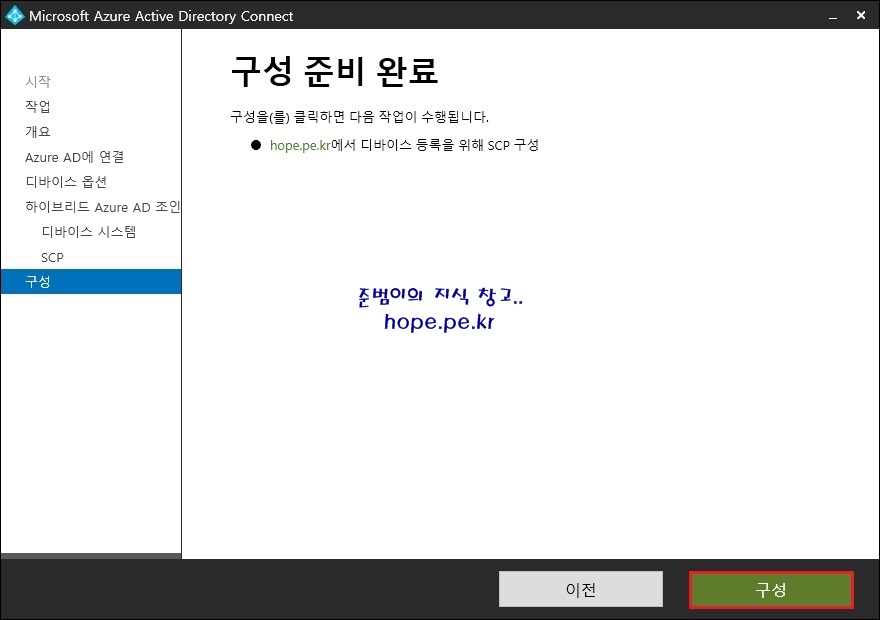The width and height of the screenshot is (880, 620).
Task: Click the green 구성 button
Action: pos(771,589)
